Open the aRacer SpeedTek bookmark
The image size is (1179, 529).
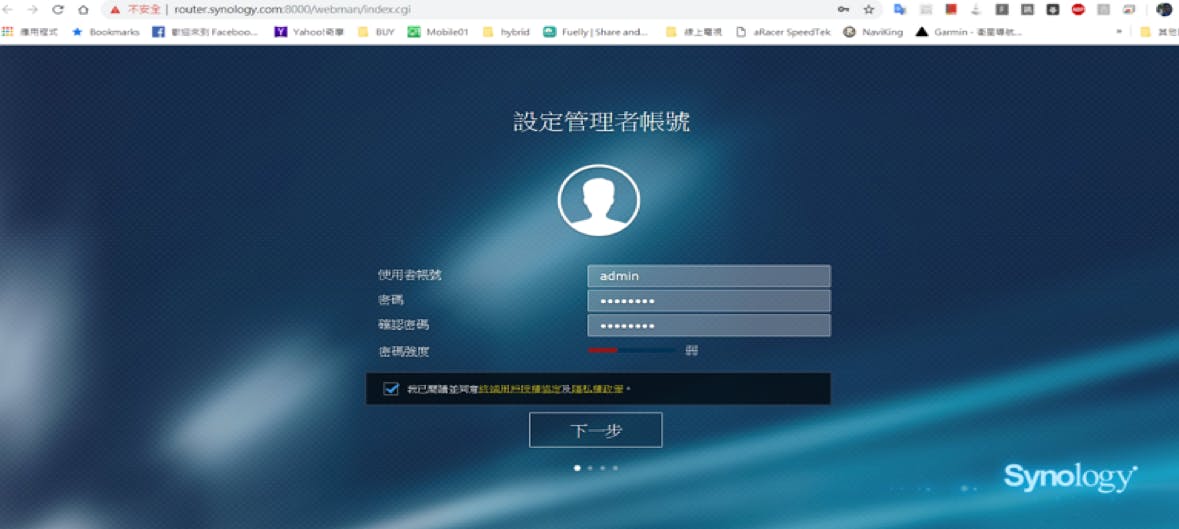(783, 32)
